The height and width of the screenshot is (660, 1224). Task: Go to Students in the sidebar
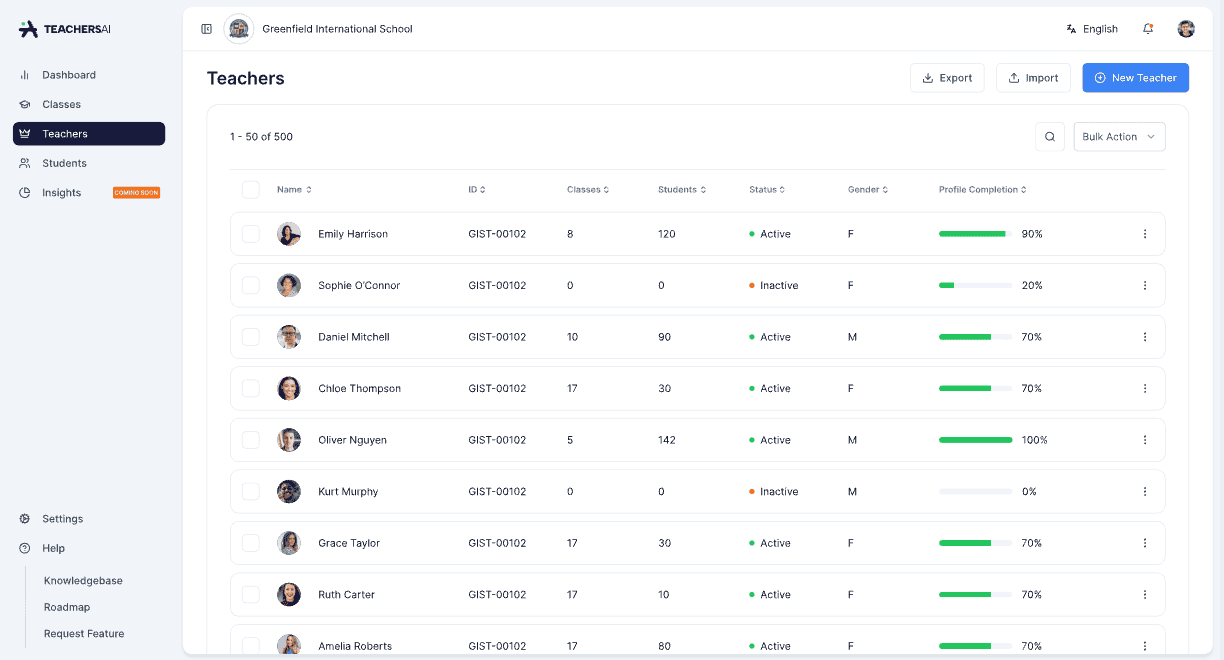(x=64, y=163)
